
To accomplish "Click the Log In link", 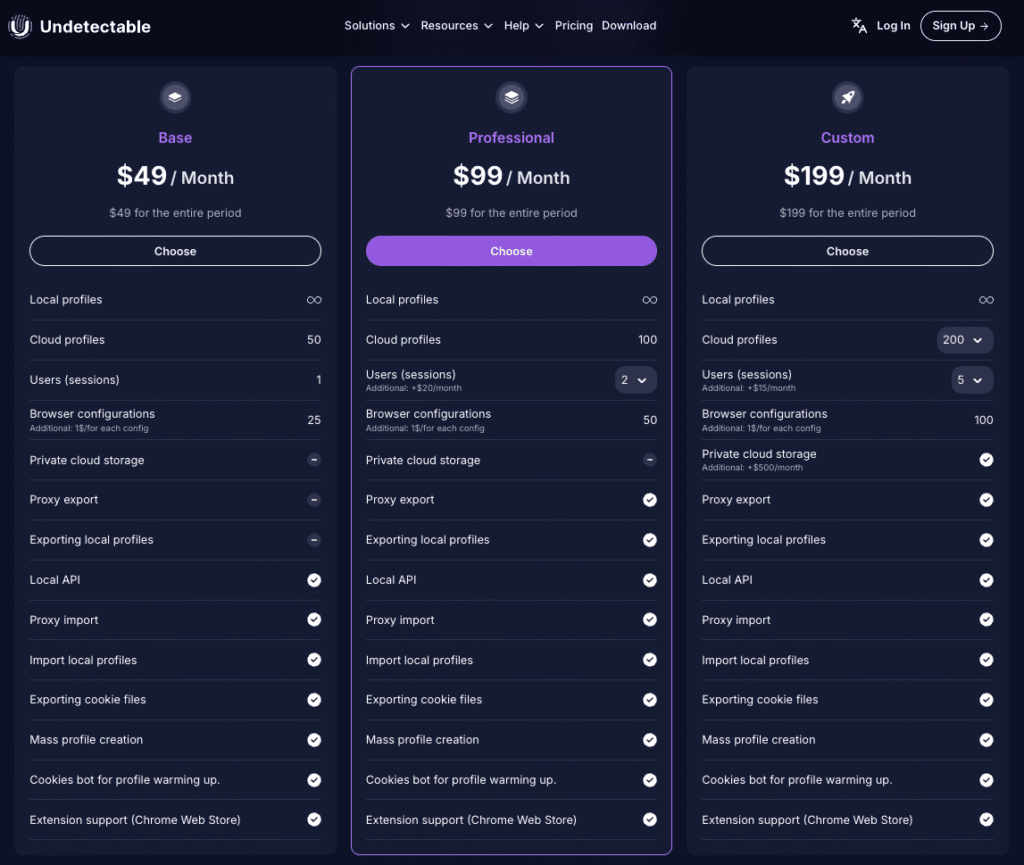I will click(x=893, y=25).
